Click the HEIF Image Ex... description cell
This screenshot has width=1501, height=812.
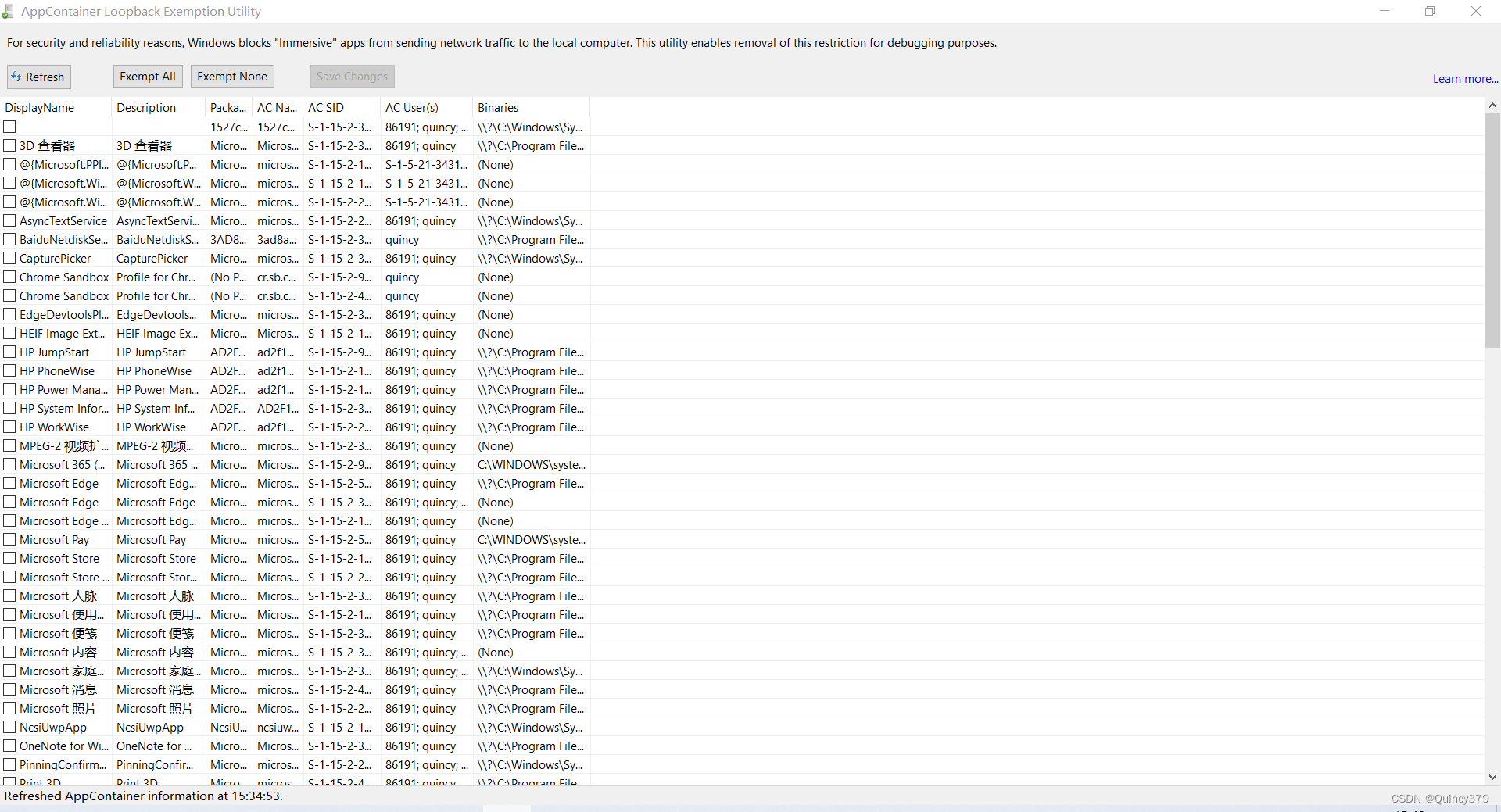coord(157,334)
